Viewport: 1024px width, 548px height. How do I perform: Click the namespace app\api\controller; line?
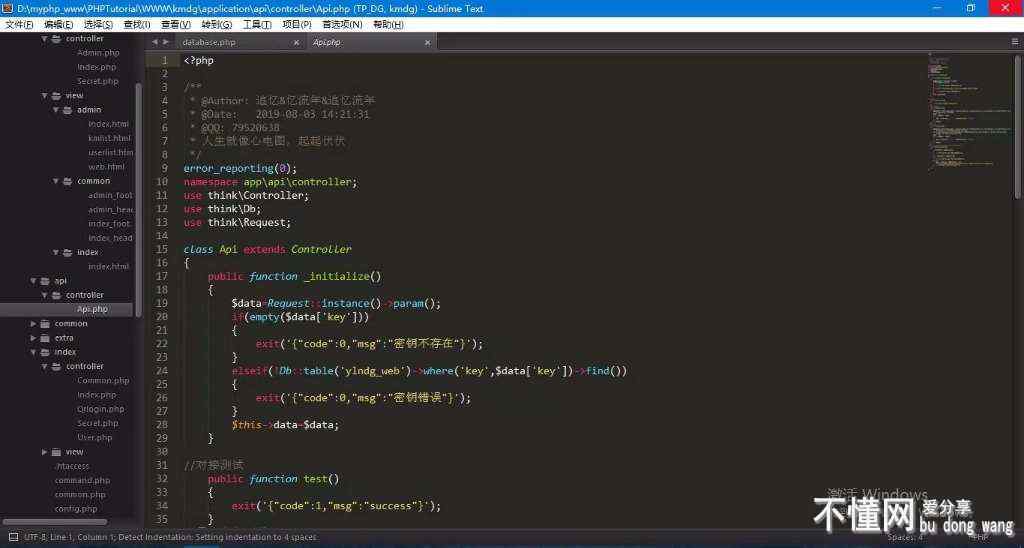[x=270, y=182]
